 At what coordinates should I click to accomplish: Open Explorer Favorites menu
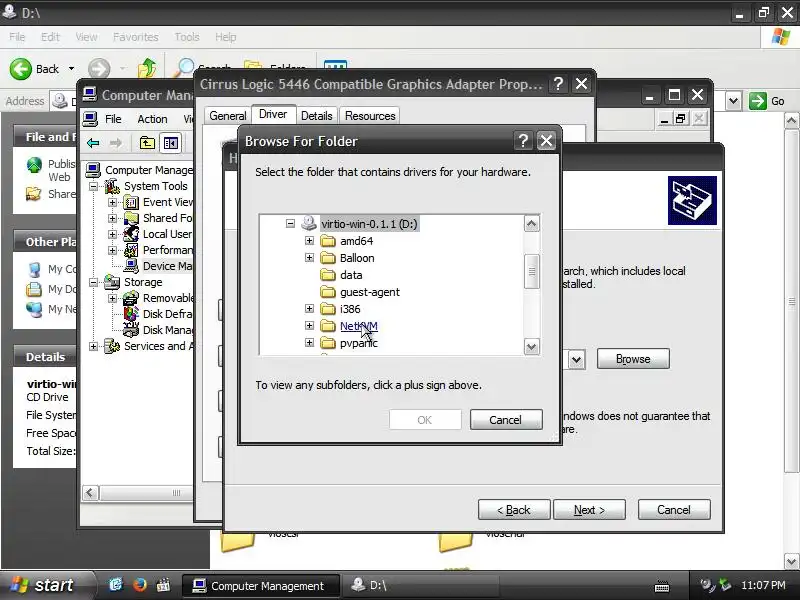pos(136,37)
